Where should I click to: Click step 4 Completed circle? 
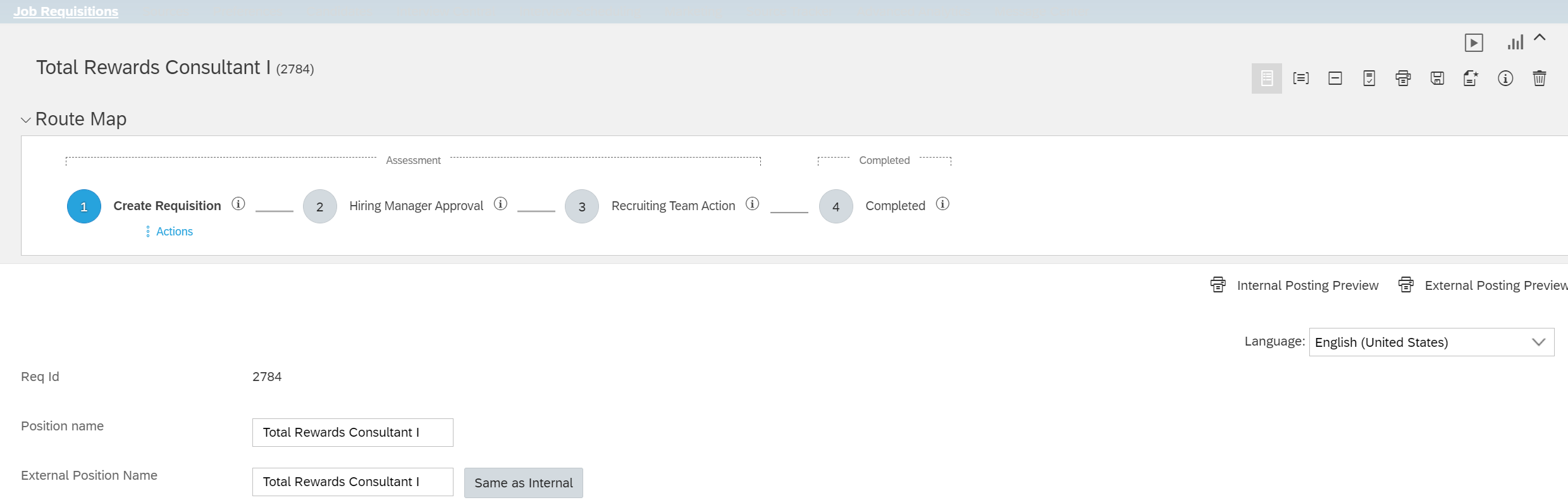tap(836, 206)
